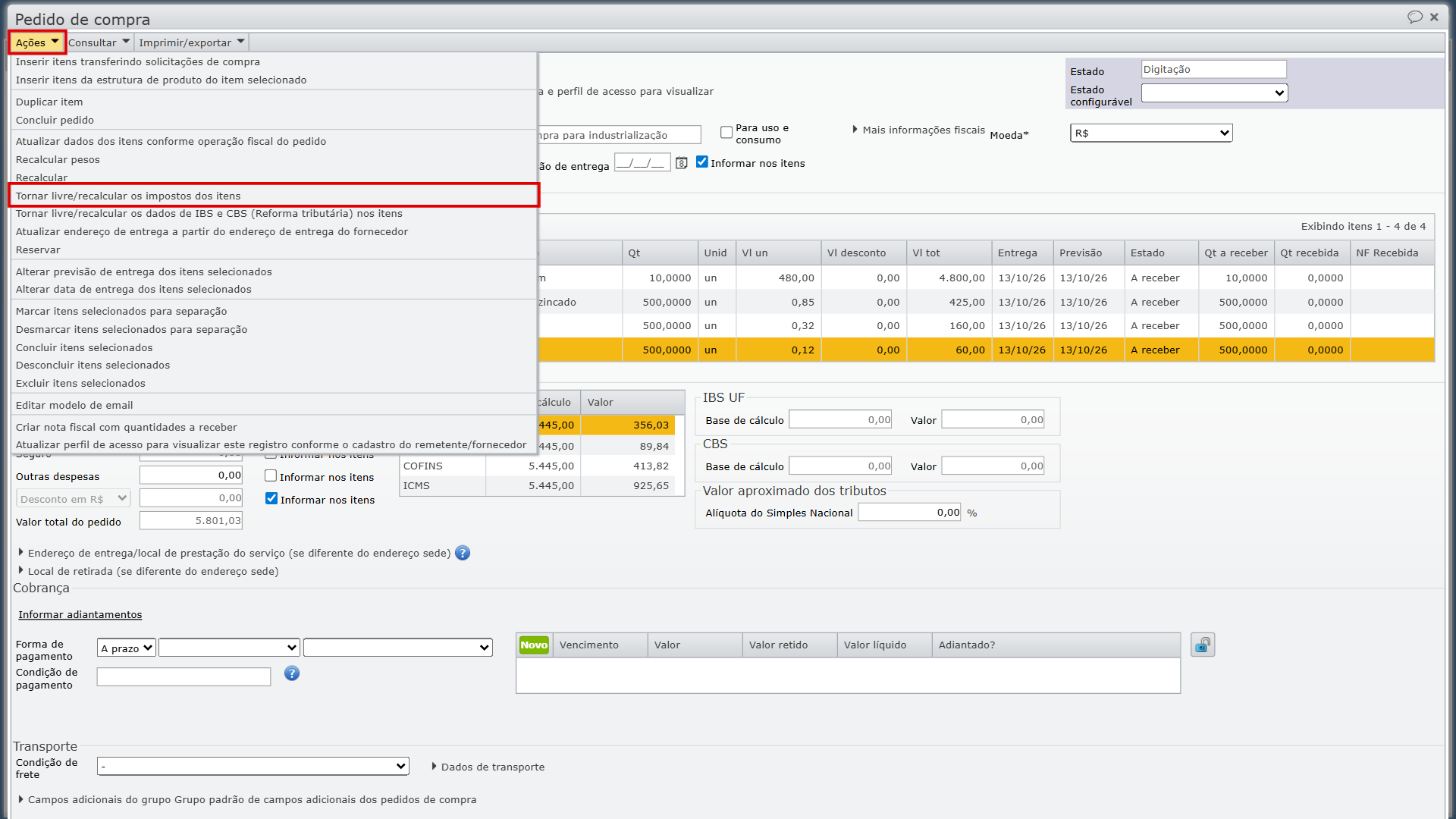Click the Condição de pagamento input field
This screenshot has width=1456, height=819.
(184, 677)
